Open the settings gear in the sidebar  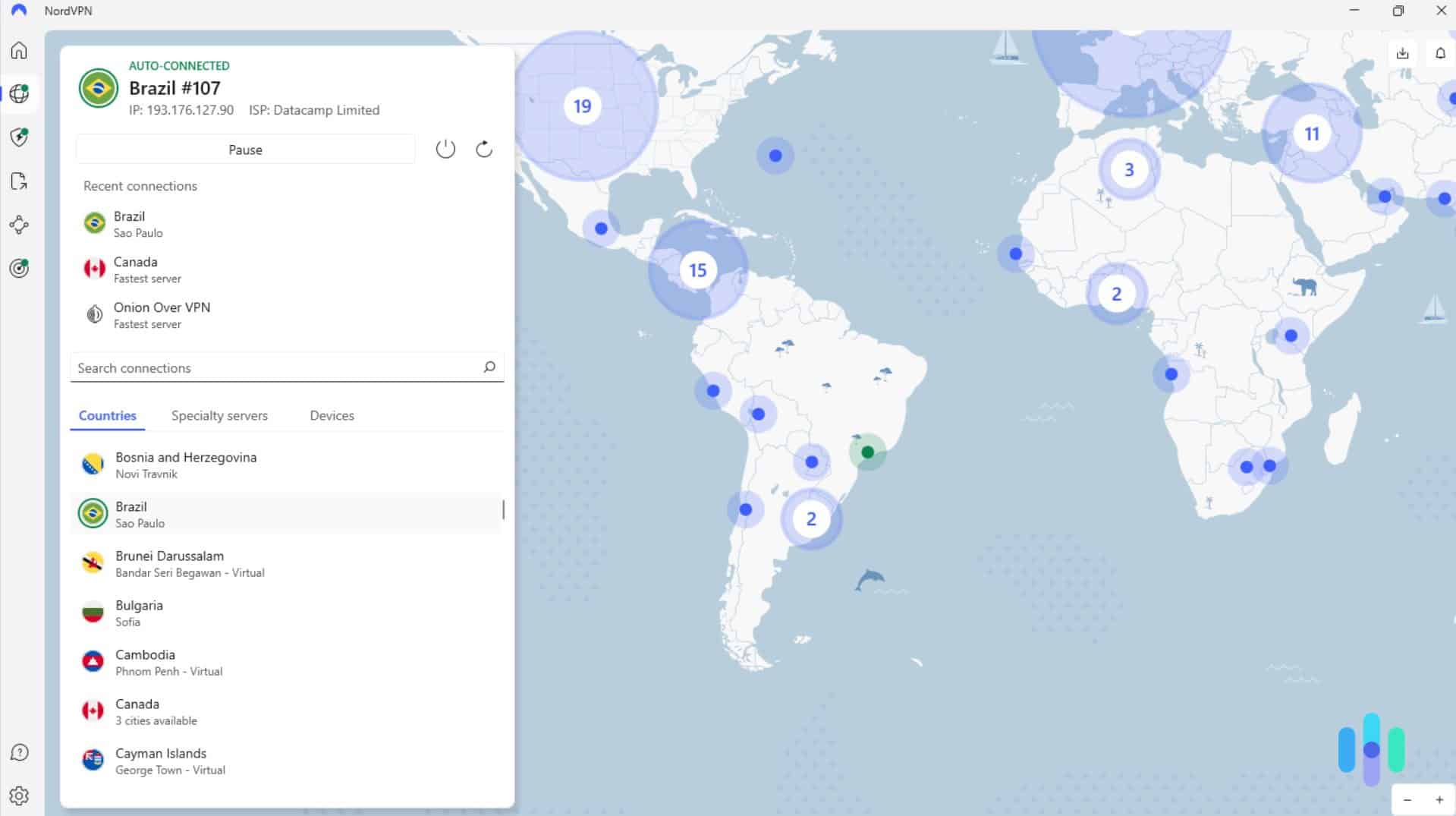coord(19,796)
